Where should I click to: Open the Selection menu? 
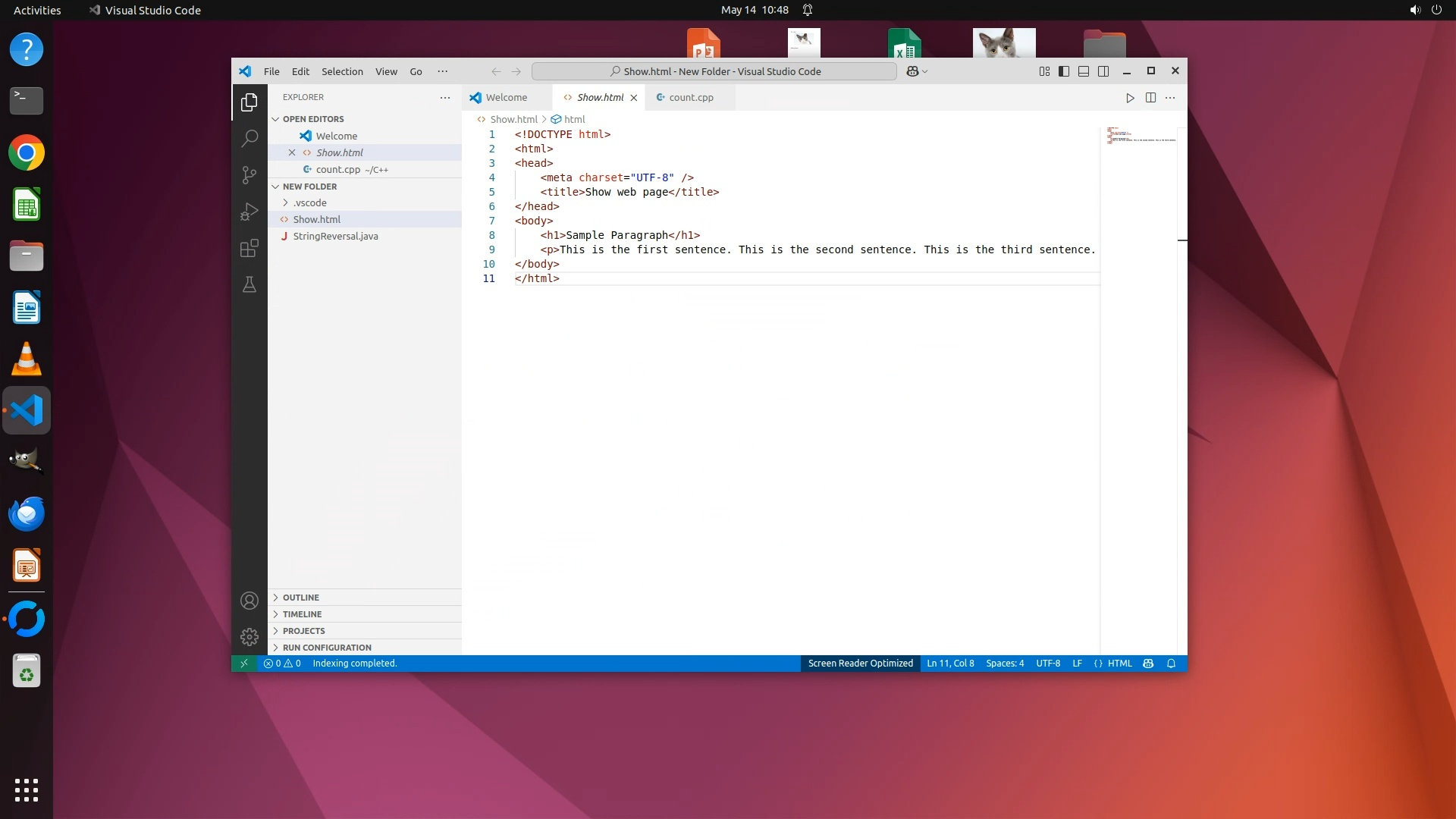[x=342, y=71]
